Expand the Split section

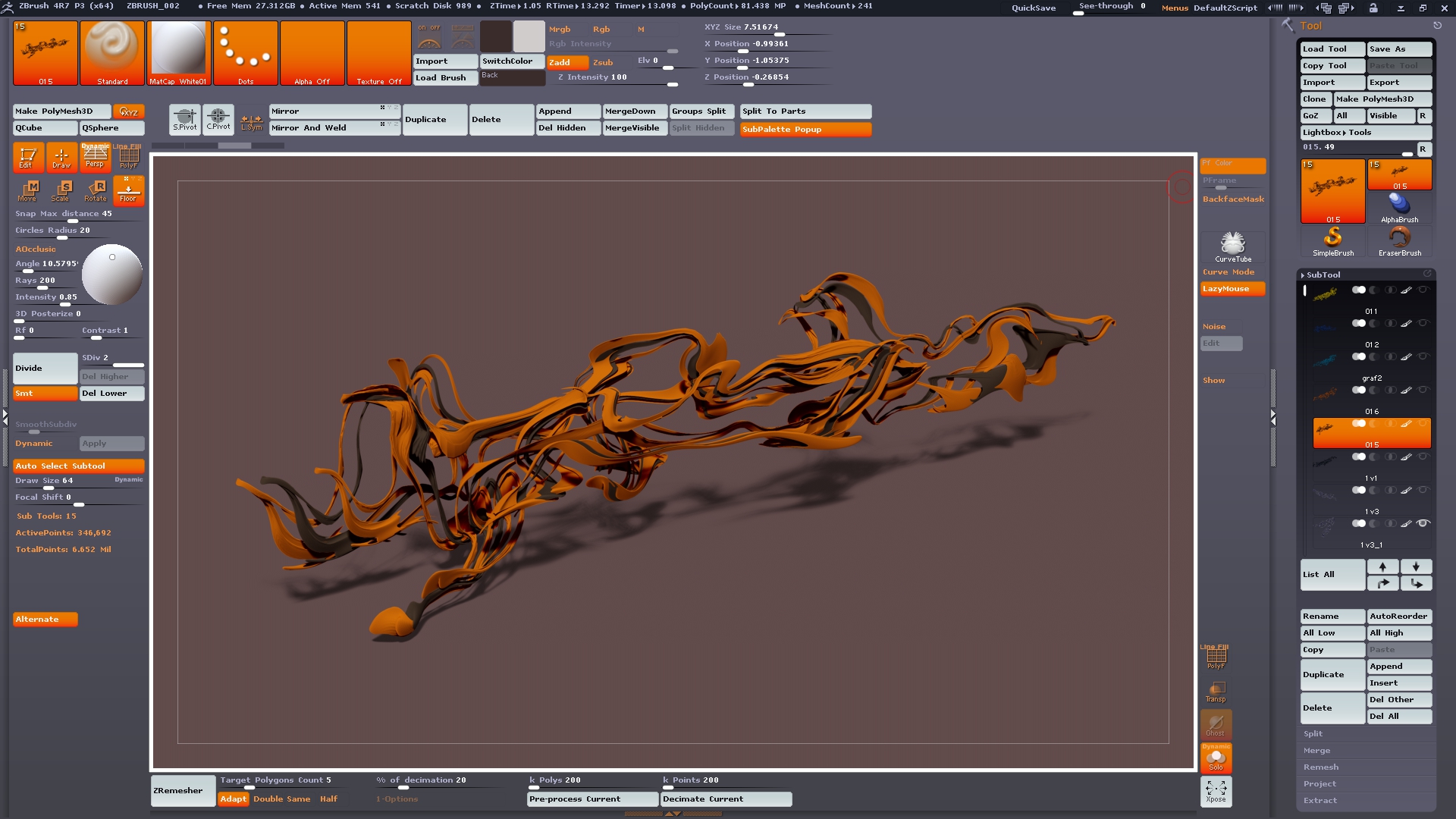pyautogui.click(x=1313, y=733)
